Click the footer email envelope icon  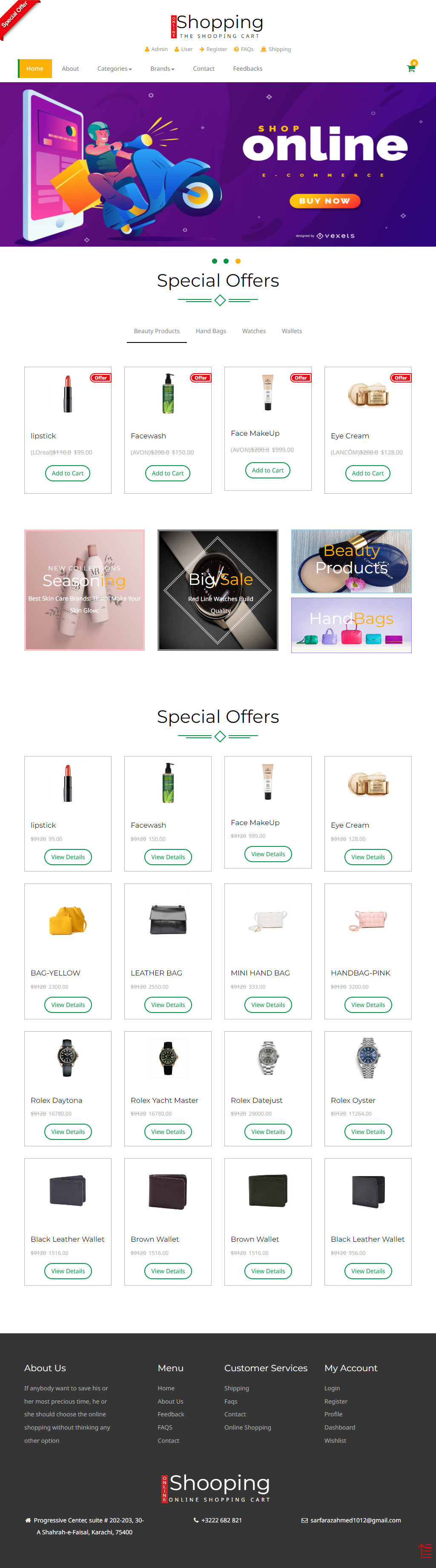click(x=305, y=1520)
